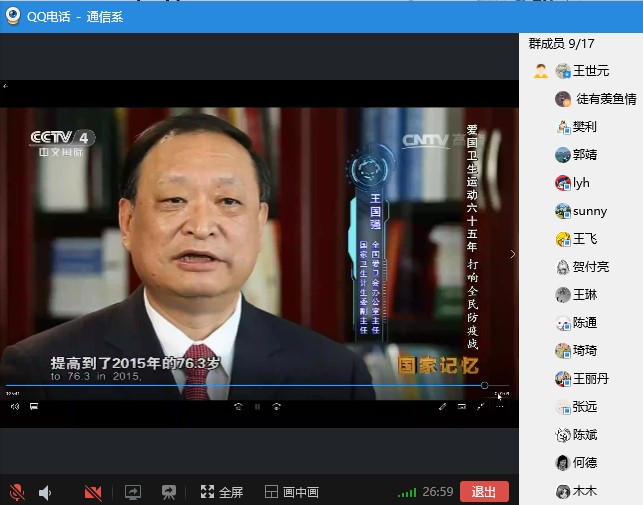643x505 pixels.
Task: Select member 王世元 in the list
Action: (x=590, y=71)
